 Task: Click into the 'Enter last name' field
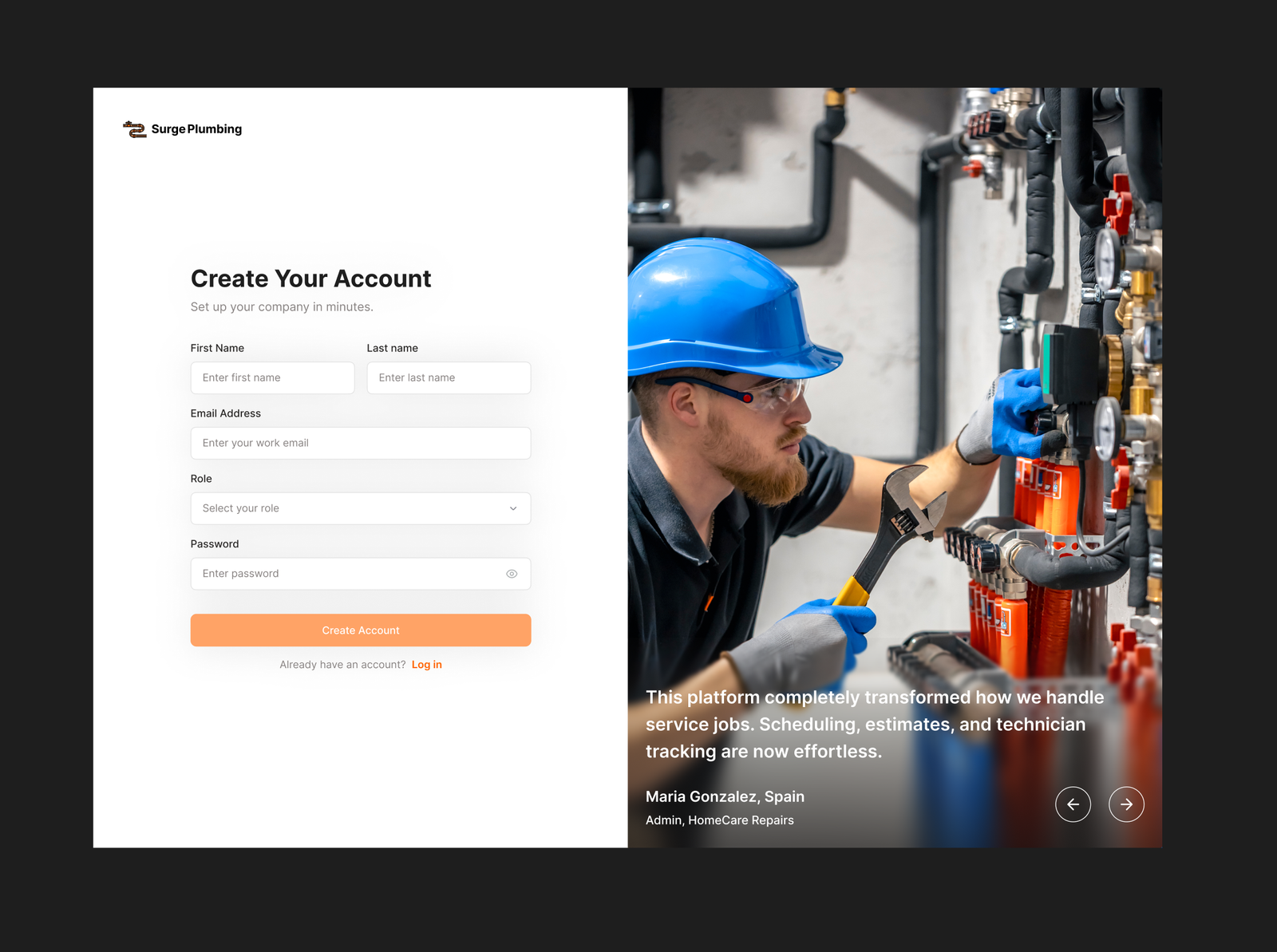pyautogui.click(x=449, y=378)
